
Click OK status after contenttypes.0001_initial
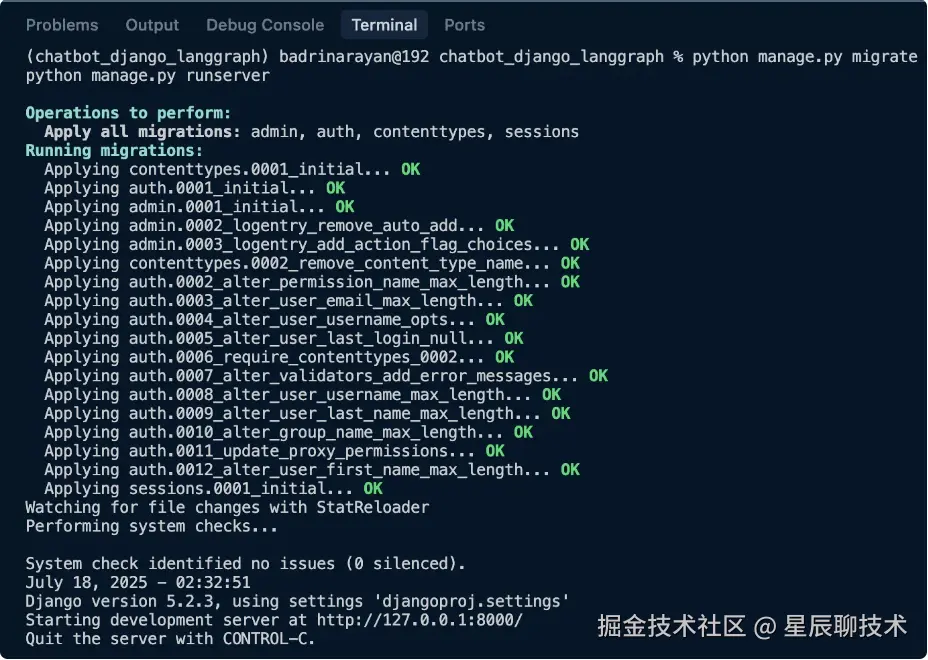coord(410,170)
